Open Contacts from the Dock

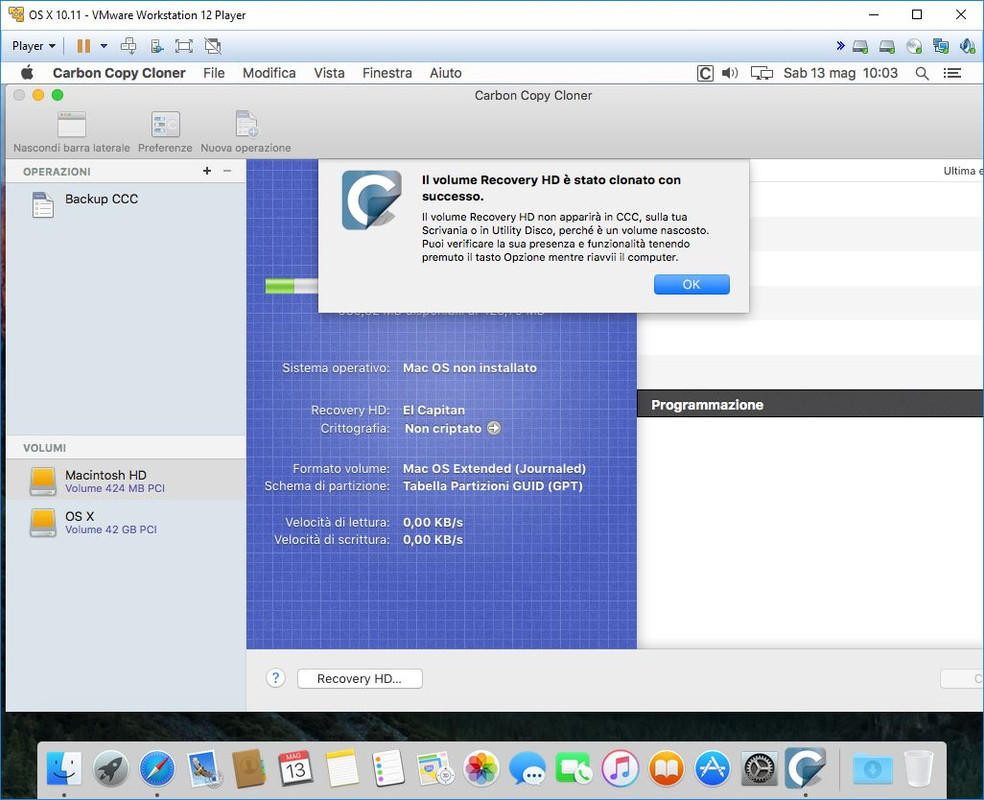click(249, 768)
